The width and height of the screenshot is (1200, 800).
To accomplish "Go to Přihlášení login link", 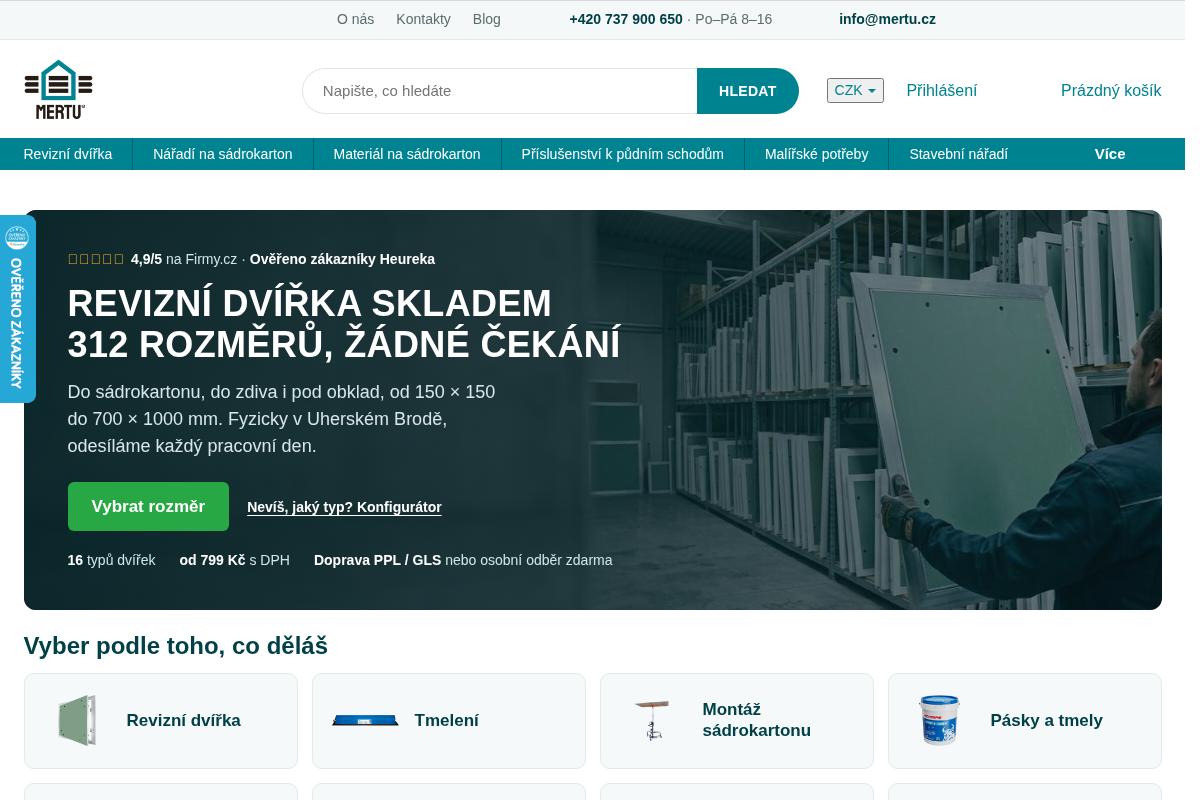I will 941,90.
